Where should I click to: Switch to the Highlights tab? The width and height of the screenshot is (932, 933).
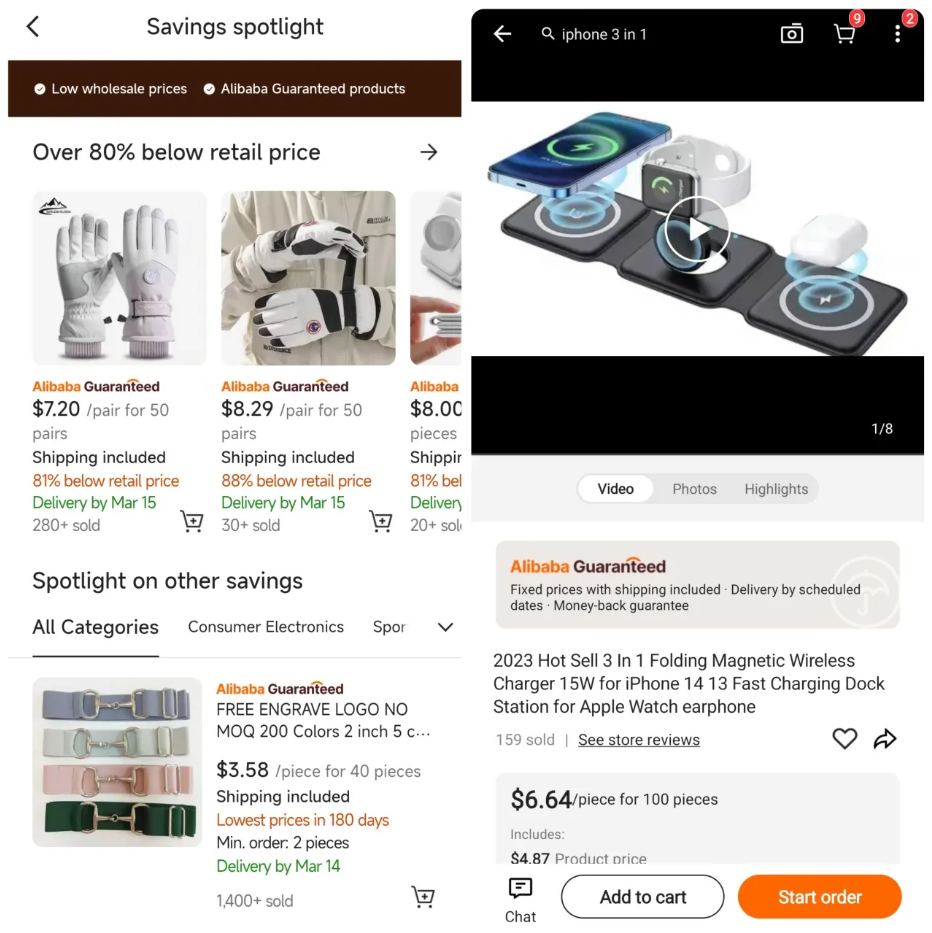(776, 489)
